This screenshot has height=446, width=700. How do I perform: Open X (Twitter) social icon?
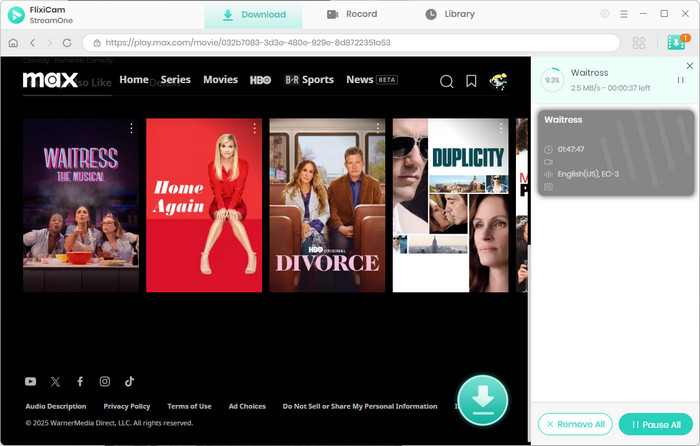coord(55,381)
